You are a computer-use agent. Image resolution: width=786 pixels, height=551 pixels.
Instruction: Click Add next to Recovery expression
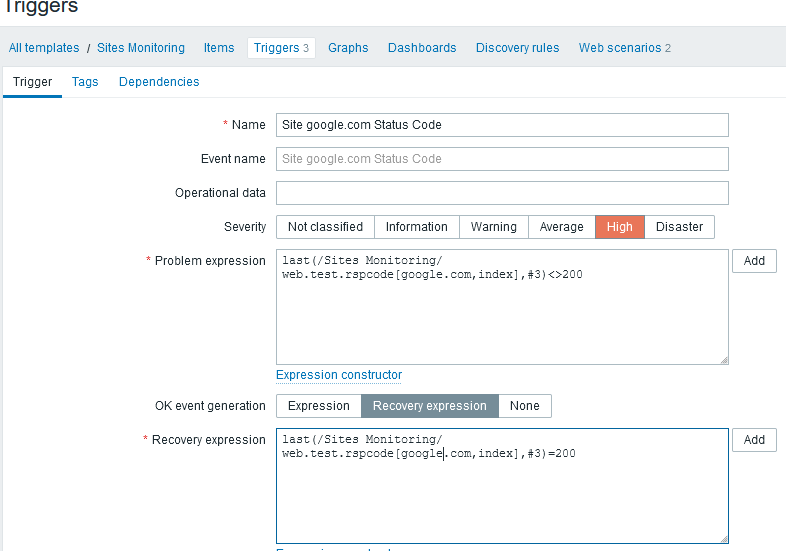(x=754, y=440)
